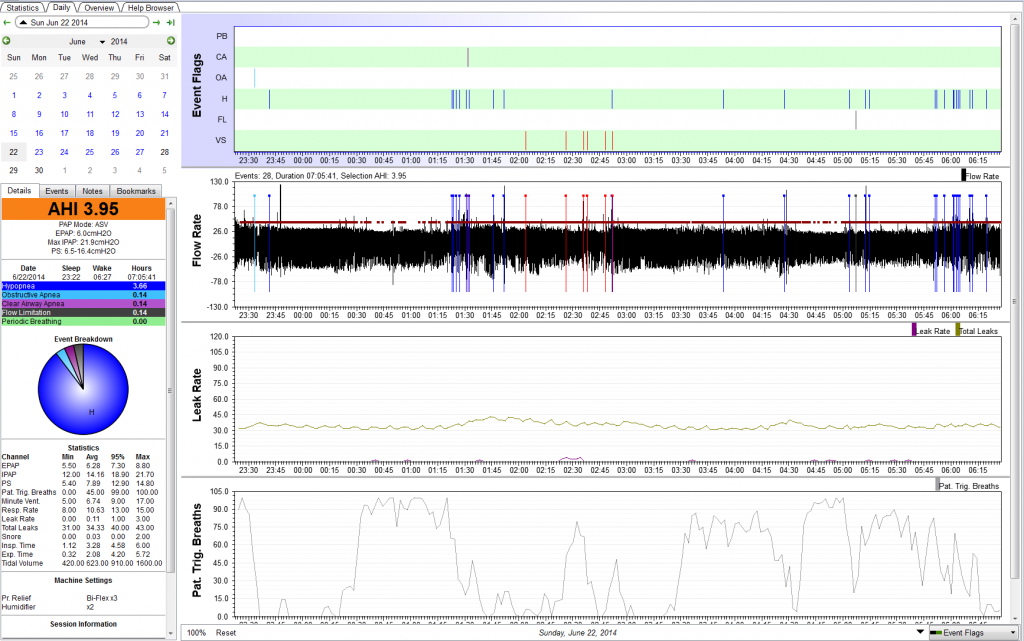This screenshot has height=641, width=1024.
Task: Toggle the Leak Rate legend swatch
Action: tap(914, 330)
